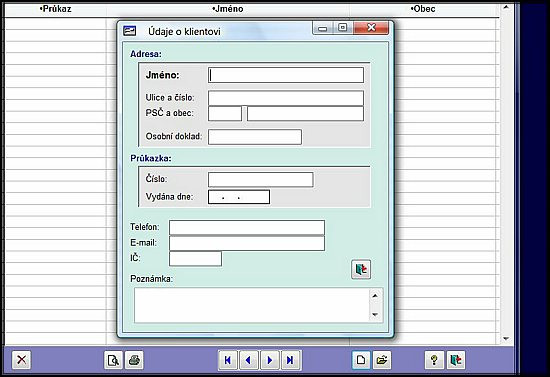Open help with the question mark icon
The width and height of the screenshot is (550, 377).
(434, 360)
